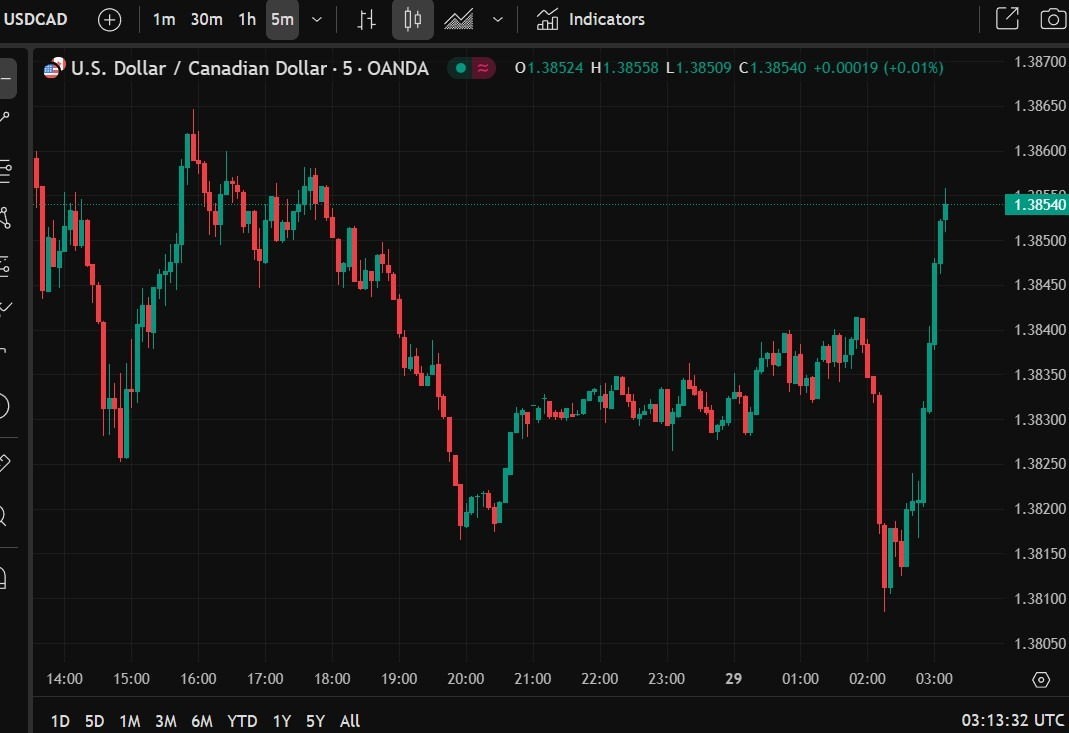Open the USDCAD symbol search
Viewport: 1069px width, 733px height.
coord(35,19)
